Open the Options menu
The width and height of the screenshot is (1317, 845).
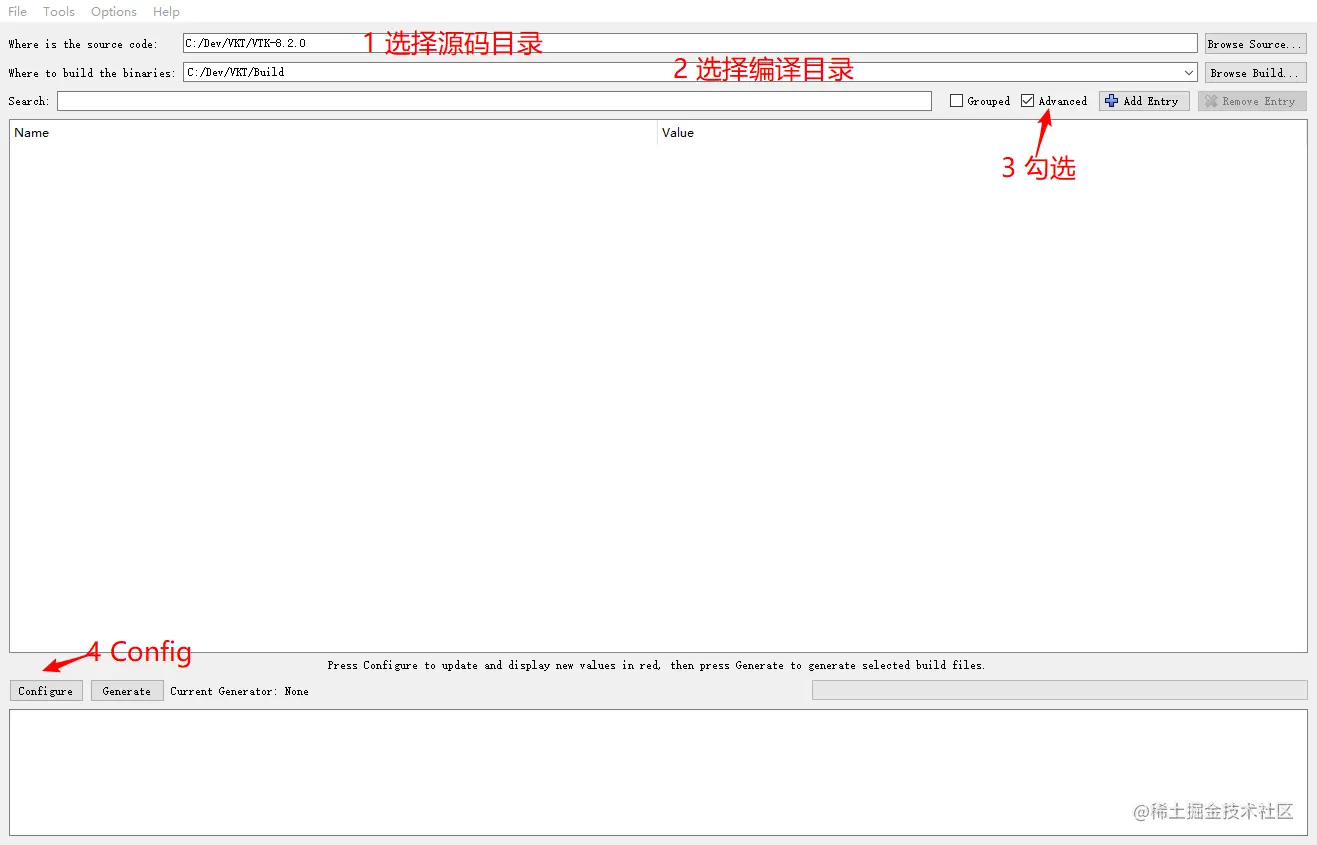click(x=114, y=11)
